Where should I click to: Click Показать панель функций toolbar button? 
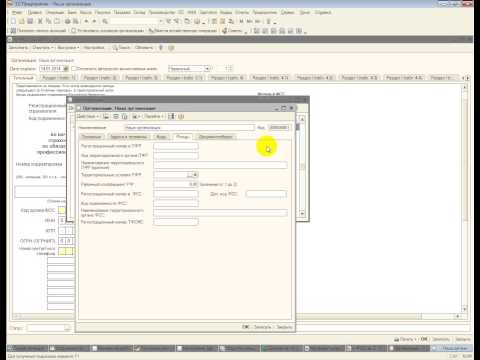pos(38,31)
